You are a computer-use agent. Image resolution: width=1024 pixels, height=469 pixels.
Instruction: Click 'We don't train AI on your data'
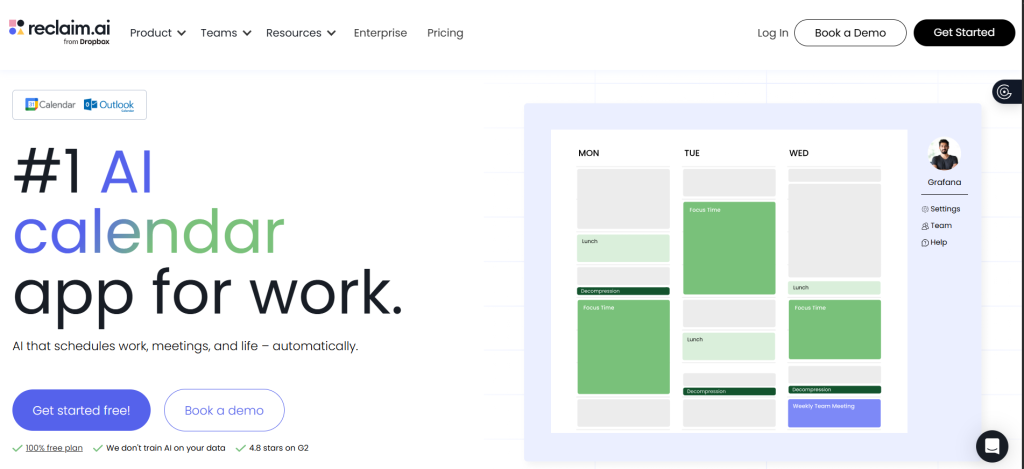(x=166, y=448)
